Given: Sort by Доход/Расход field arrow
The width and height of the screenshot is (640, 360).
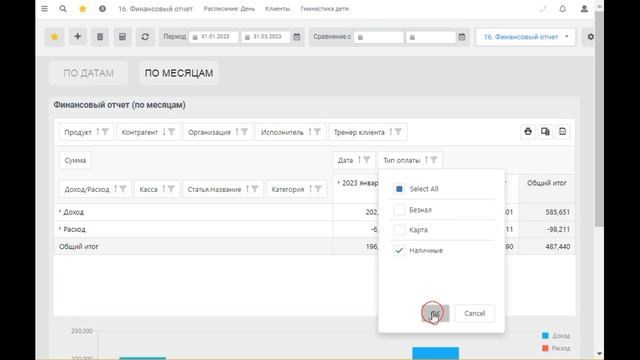Looking at the screenshot, I should 115,189.
